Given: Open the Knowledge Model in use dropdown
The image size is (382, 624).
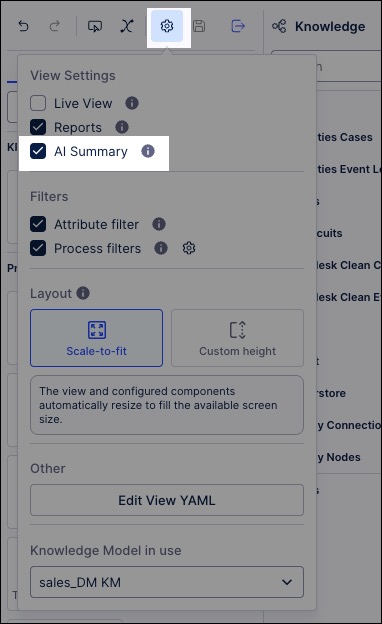Looking at the screenshot, I should (x=167, y=582).
